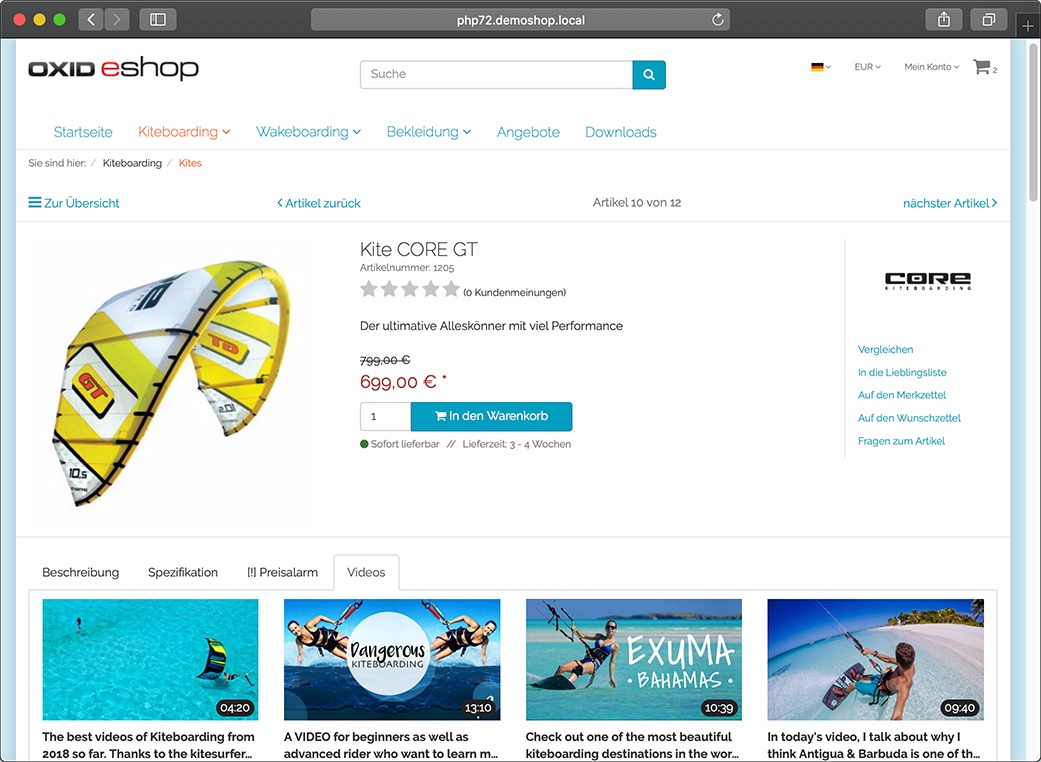Viewport: 1041px width, 762px height.
Task: Play the 04:20 kiteboarding video thumbnail
Action: (x=150, y=659)
